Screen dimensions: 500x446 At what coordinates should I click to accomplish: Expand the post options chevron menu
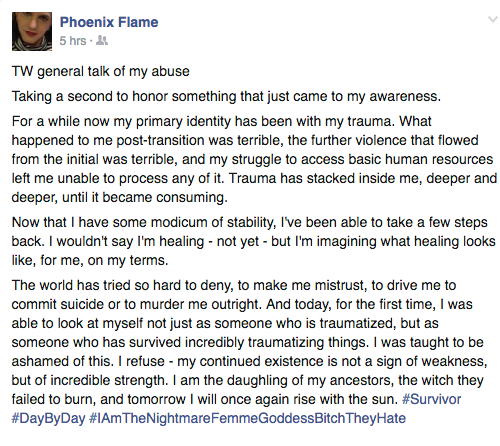click(492, 19)
